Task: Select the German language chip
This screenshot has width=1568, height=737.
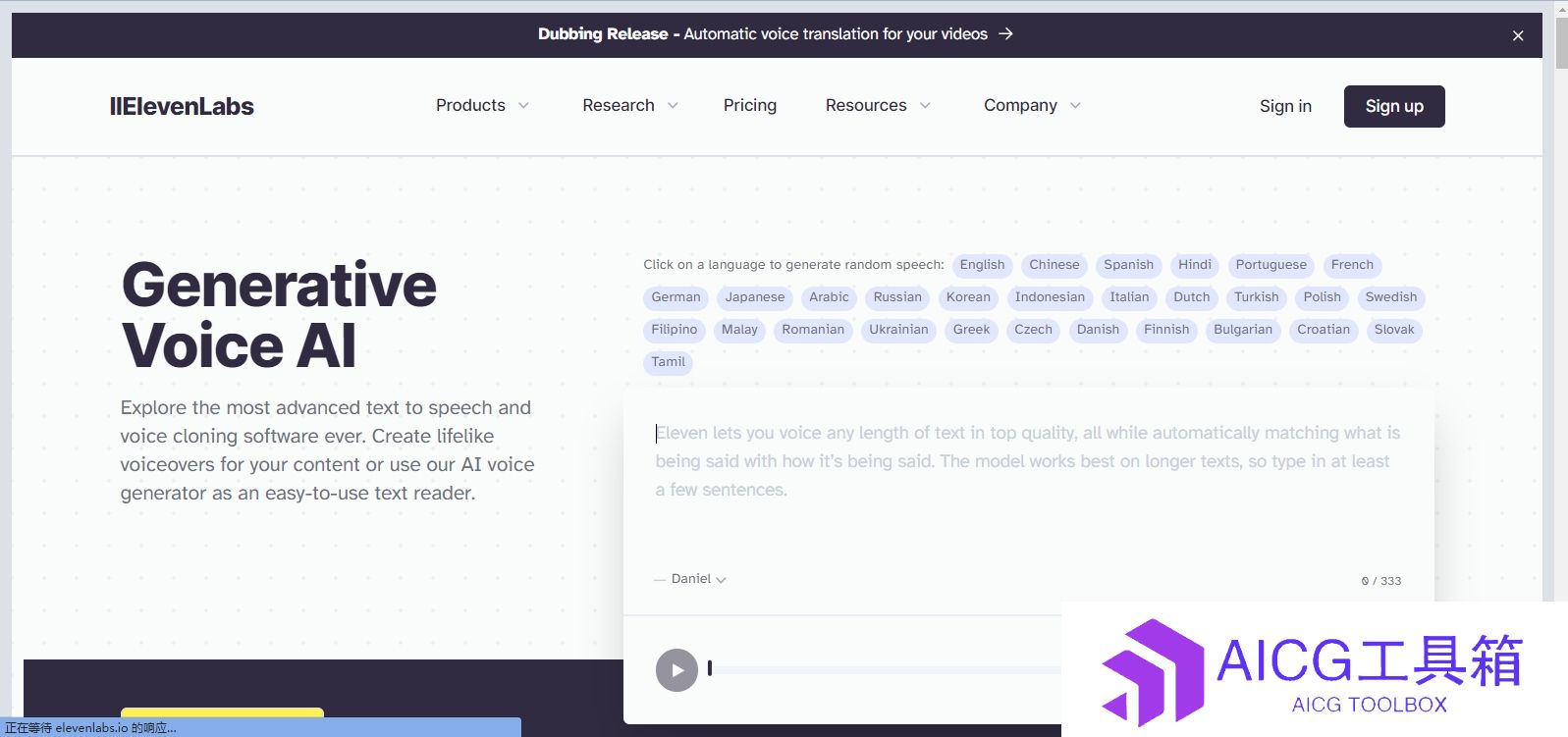Action: (676, 297)
